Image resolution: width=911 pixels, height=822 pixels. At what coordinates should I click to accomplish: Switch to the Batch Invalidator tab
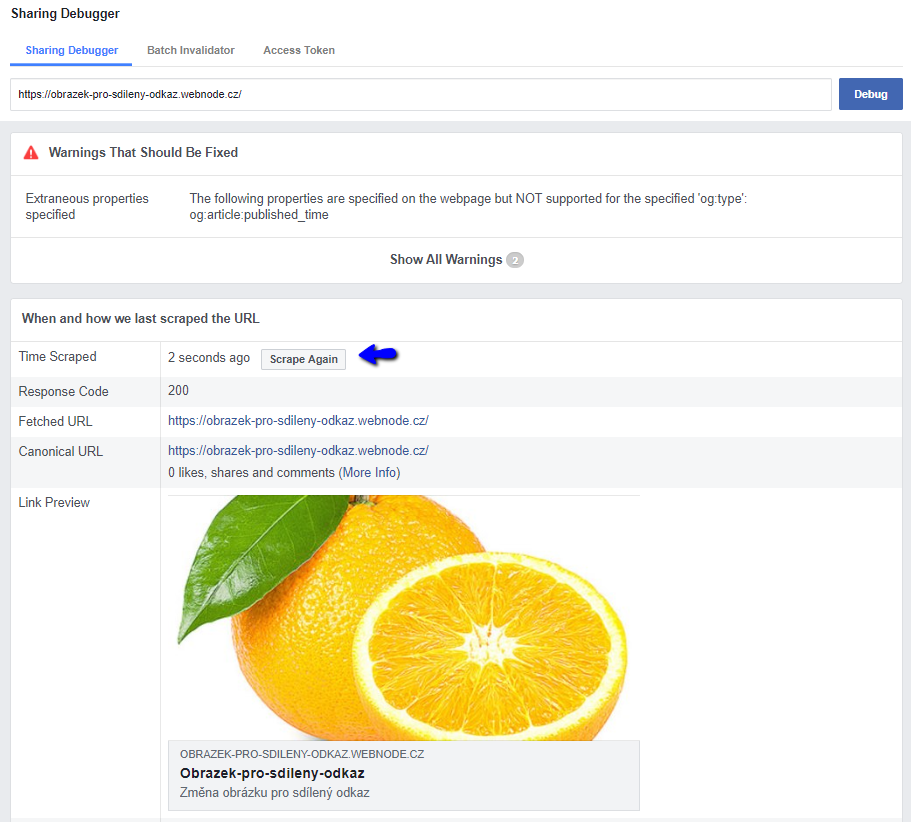[x=191, y=51]
